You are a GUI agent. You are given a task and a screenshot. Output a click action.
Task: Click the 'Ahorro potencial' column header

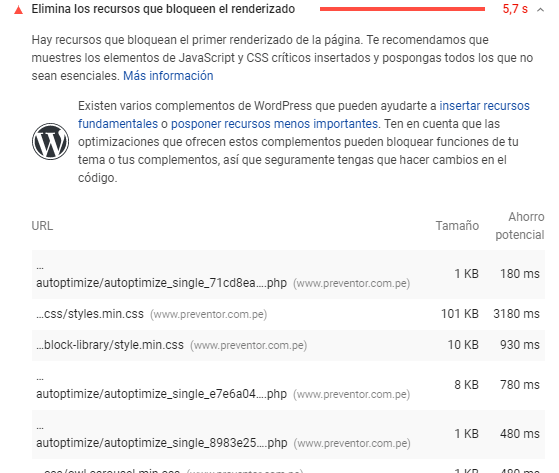pyautogui.click(x=520, y=226)
